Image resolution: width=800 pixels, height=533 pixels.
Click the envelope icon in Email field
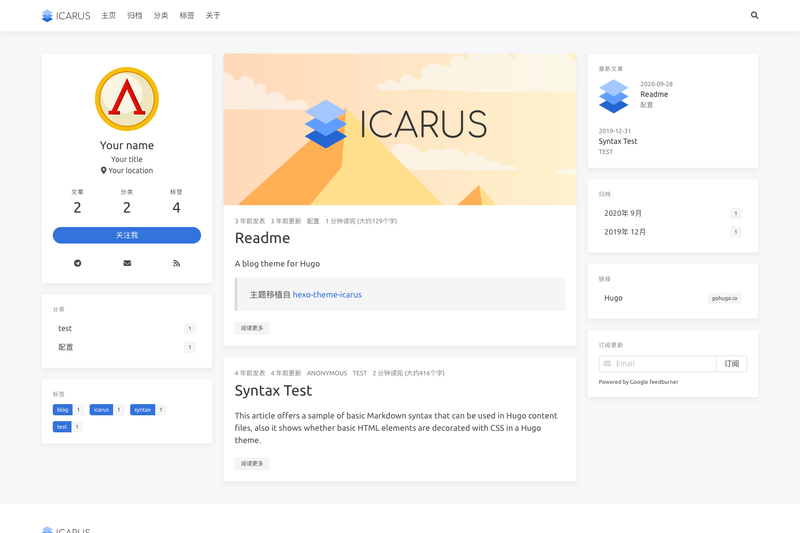607,364
